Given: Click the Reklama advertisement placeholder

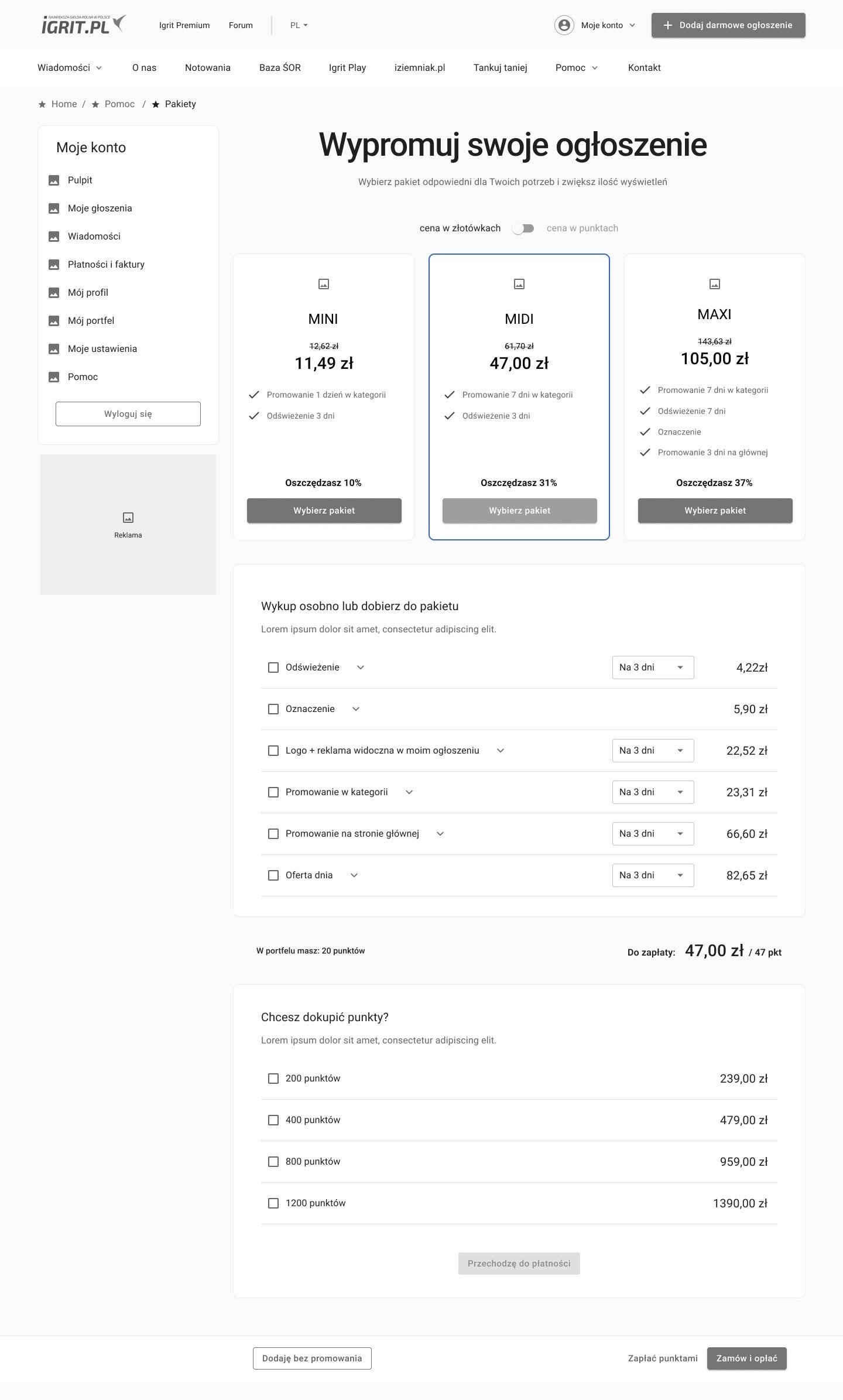Looking at the screenshot, I should [x=128, y=525].
